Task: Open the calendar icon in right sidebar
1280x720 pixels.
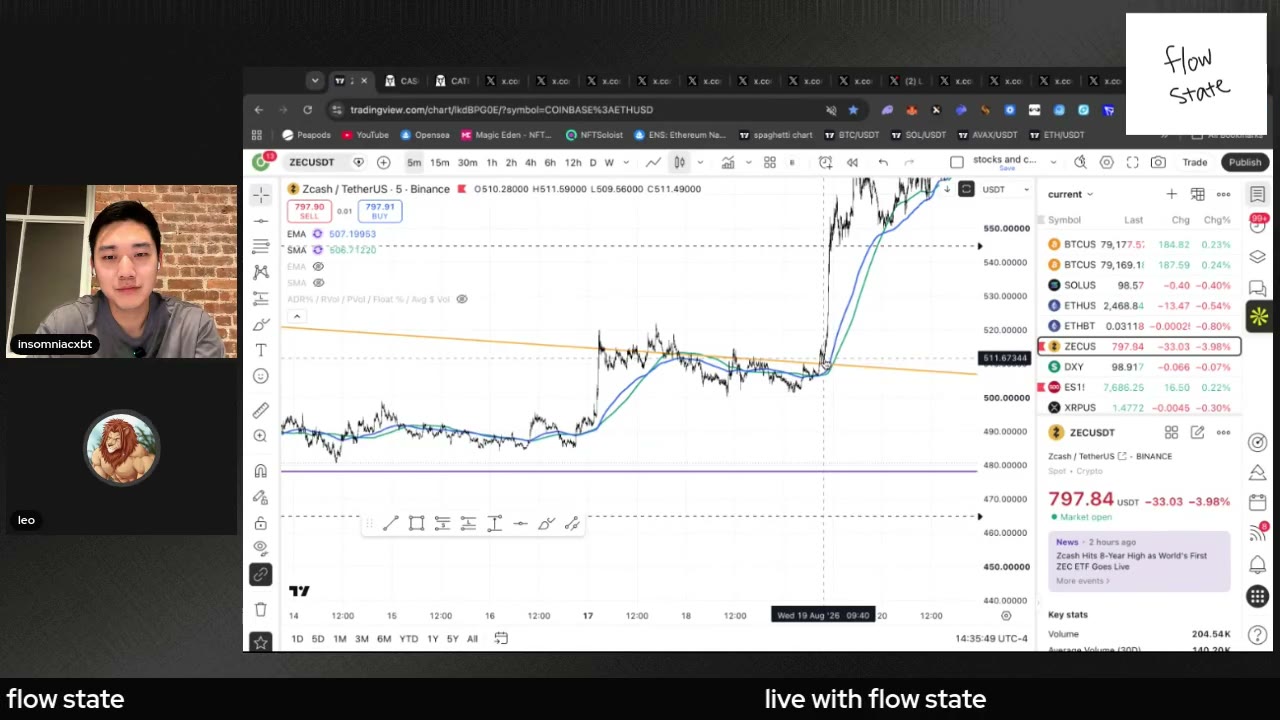Action: (1258, 502)
